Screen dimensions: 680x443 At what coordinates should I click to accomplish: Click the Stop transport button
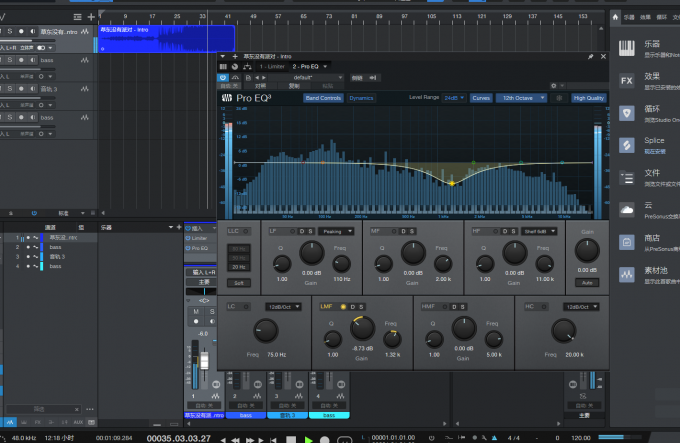[x=291, y=439]
